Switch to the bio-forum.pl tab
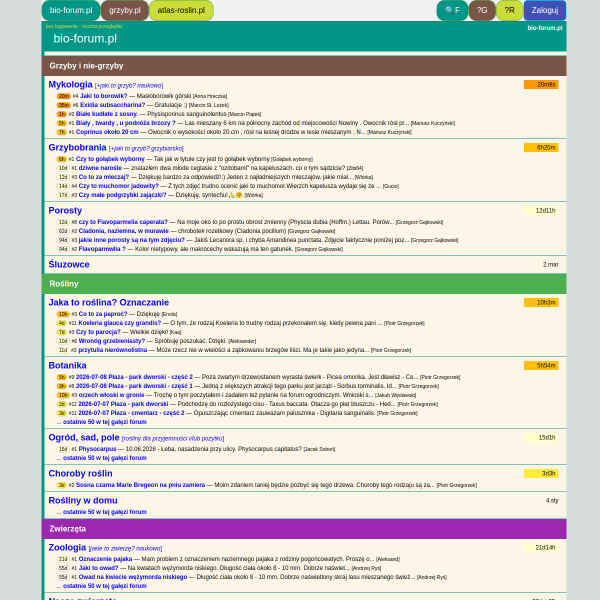Viewport: 600px width, 600px height. click(71, 10)
